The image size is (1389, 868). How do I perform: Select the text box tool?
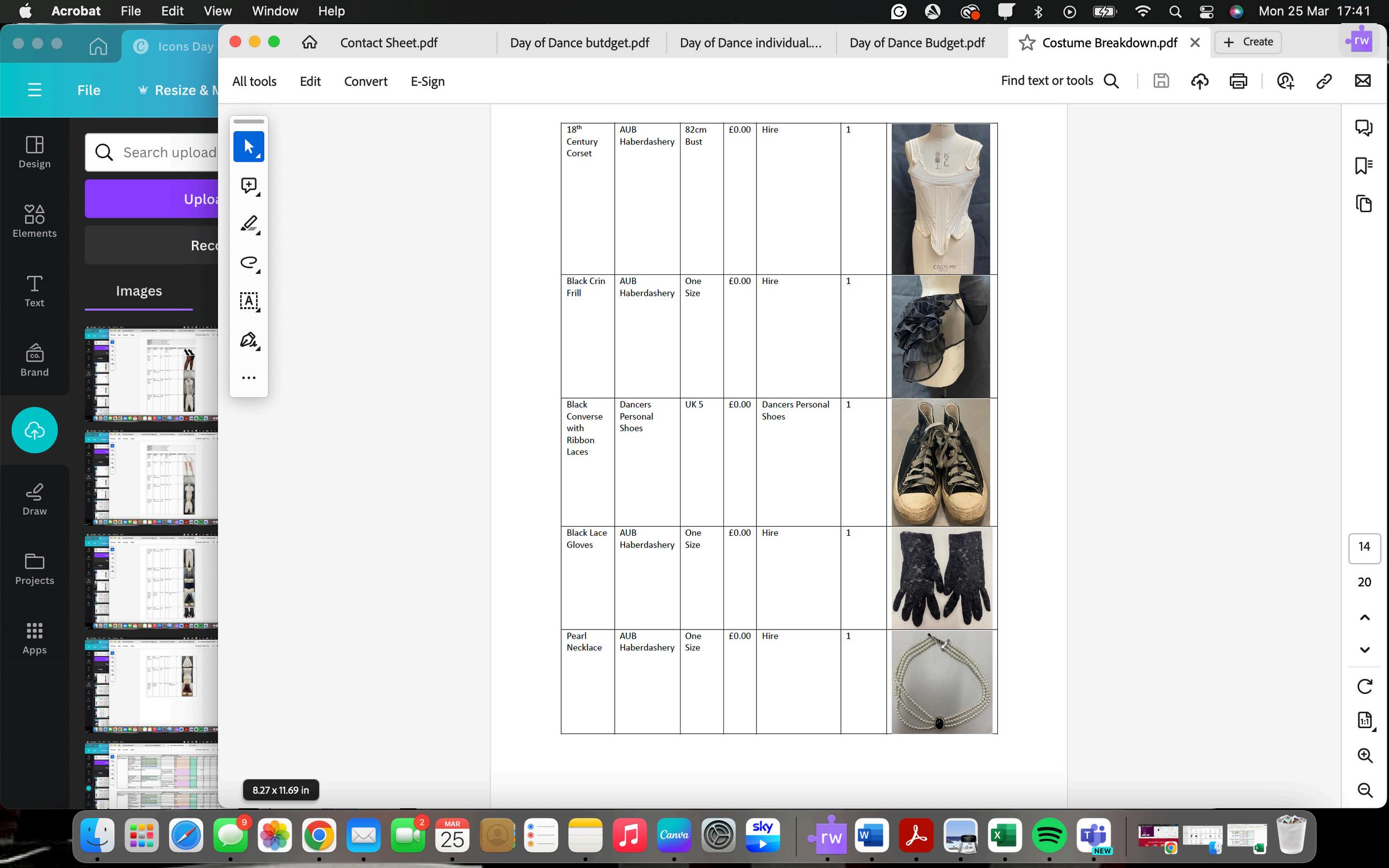point(249,301)
